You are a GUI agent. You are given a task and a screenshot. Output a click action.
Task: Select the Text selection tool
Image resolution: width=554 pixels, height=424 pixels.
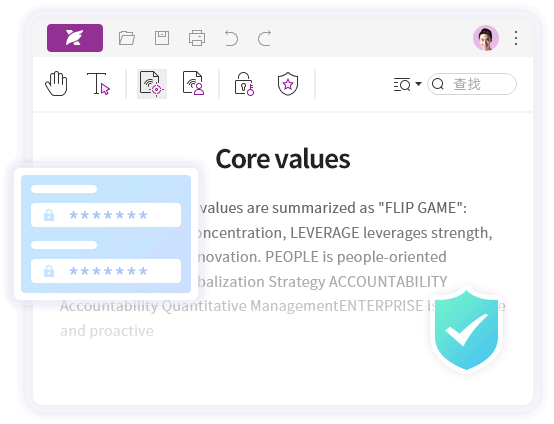98,84
